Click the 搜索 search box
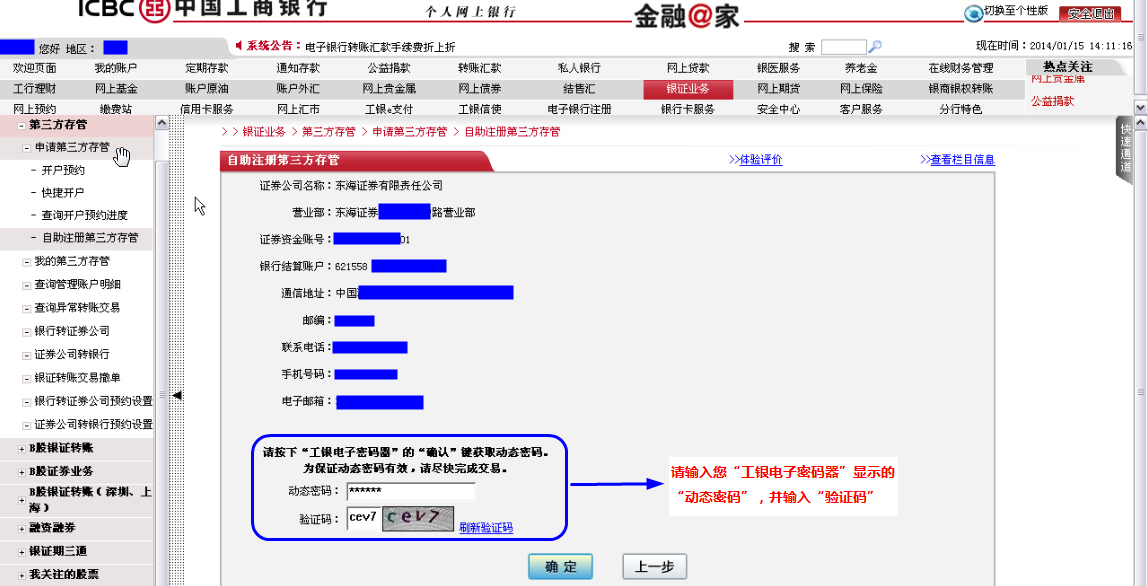This screenshot has width=1147, height=586. click(x=843, y=48)
